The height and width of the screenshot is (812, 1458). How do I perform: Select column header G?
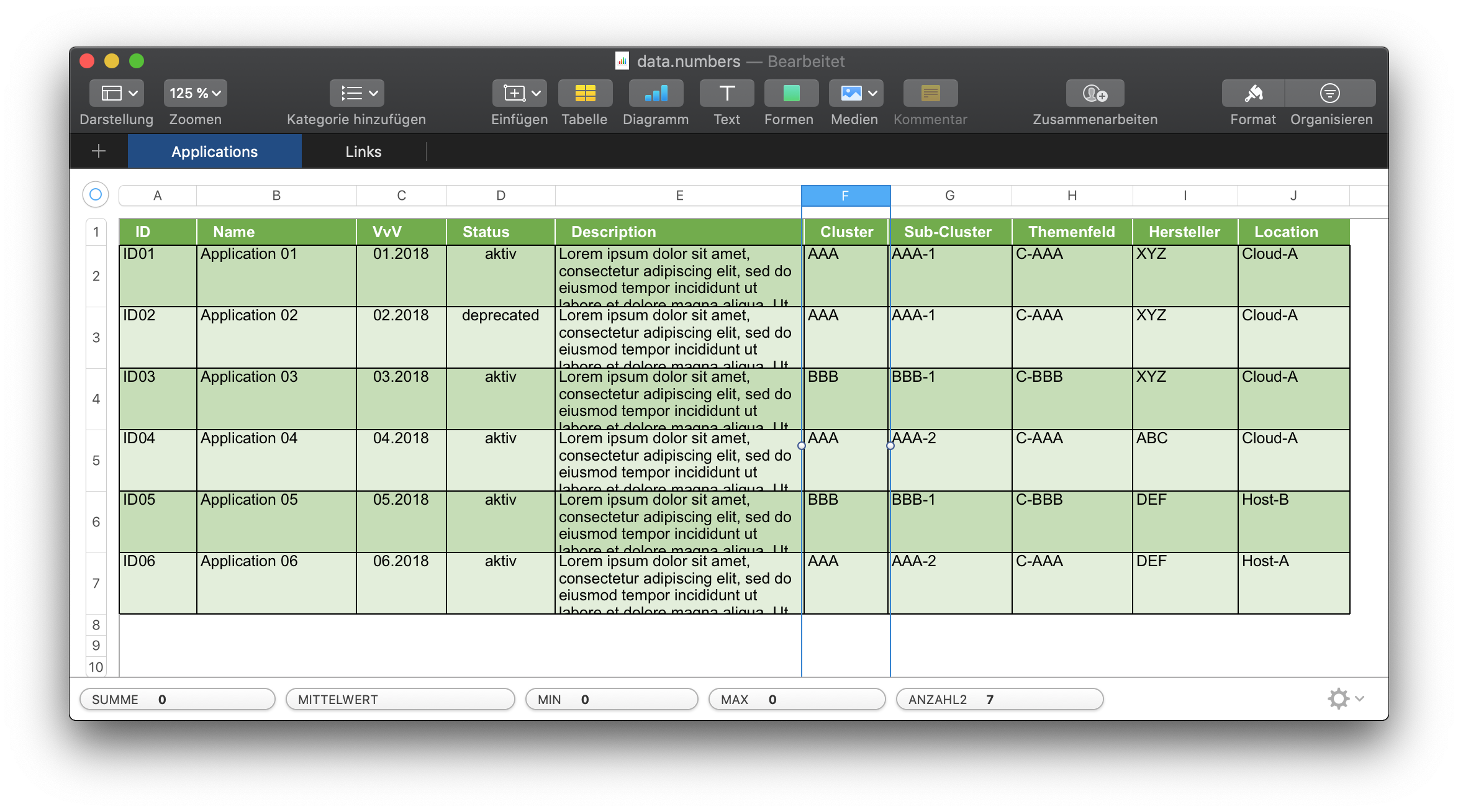point(949,196)
